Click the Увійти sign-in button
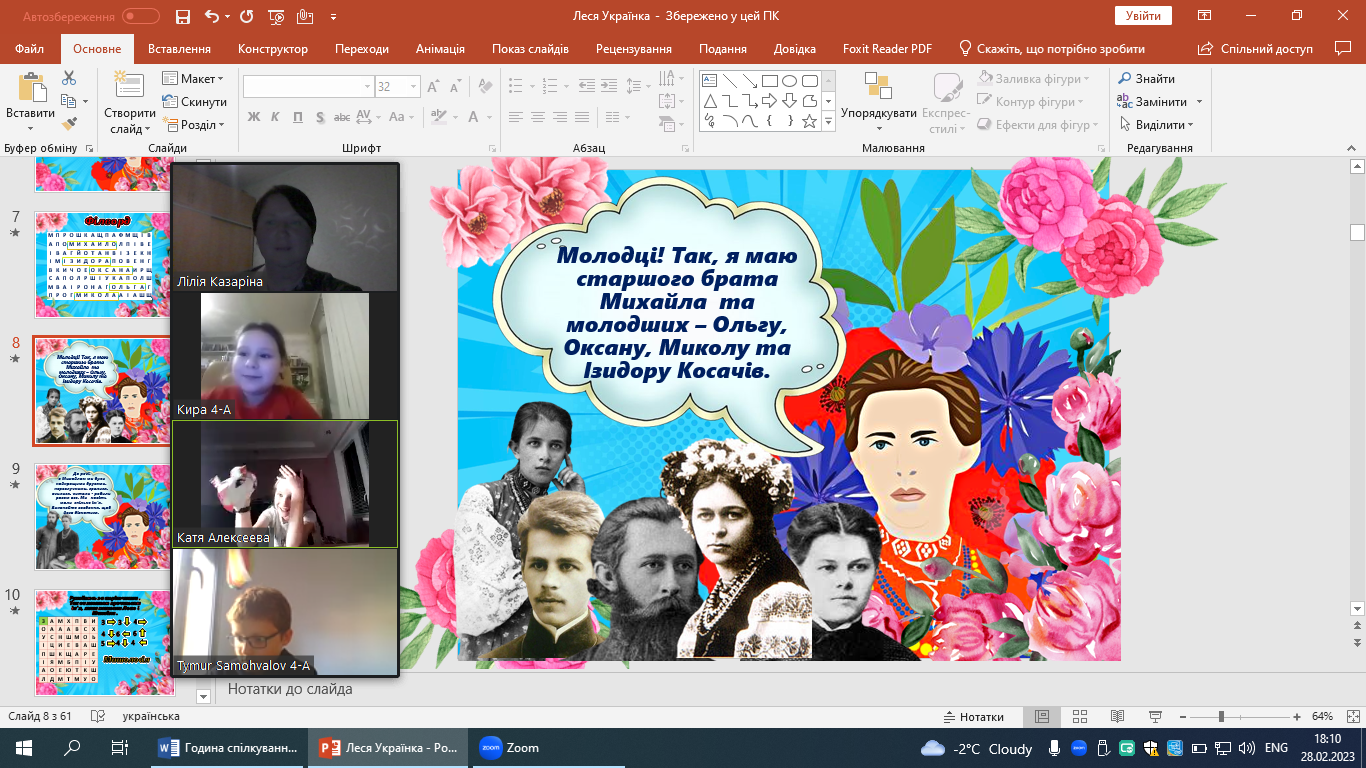Screen dimensions: 1366x768 tap(1143, 15)
